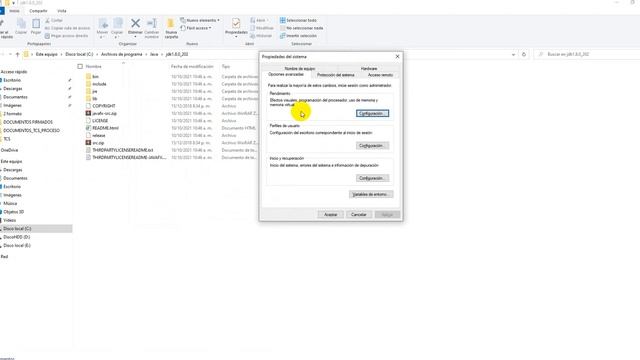This screenshot has width=640, height=360.
Task: Click the Mover a ribbon icon
Action: tap(102, 28)
